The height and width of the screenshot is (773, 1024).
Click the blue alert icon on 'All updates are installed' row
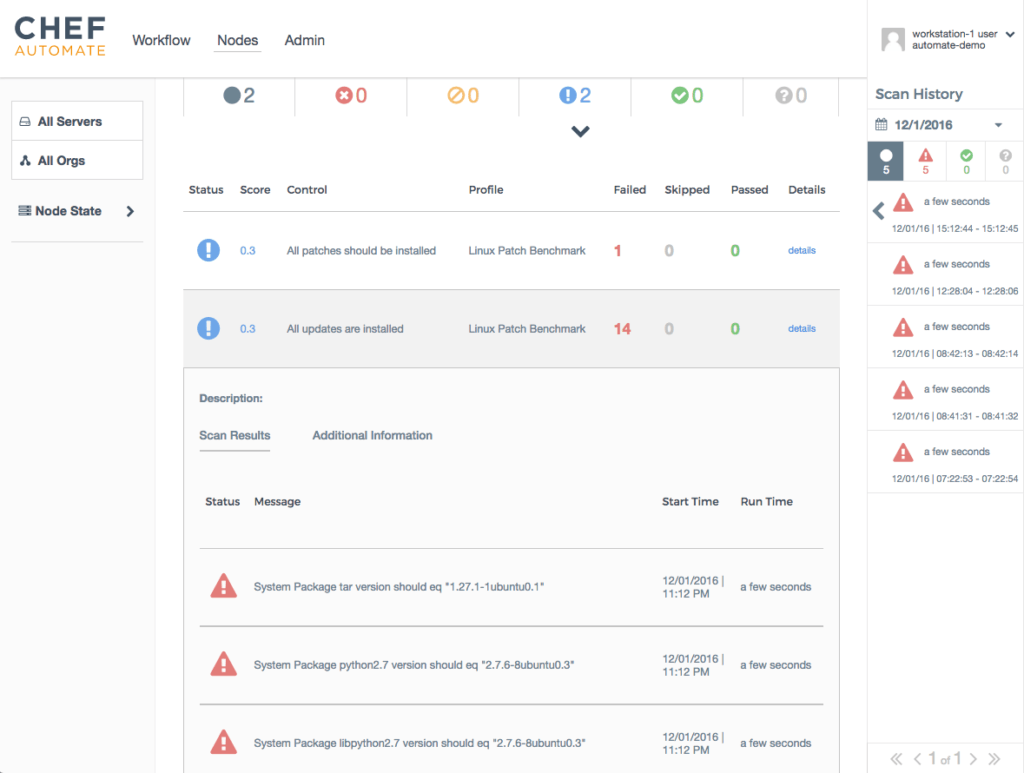tap(208, 328)
